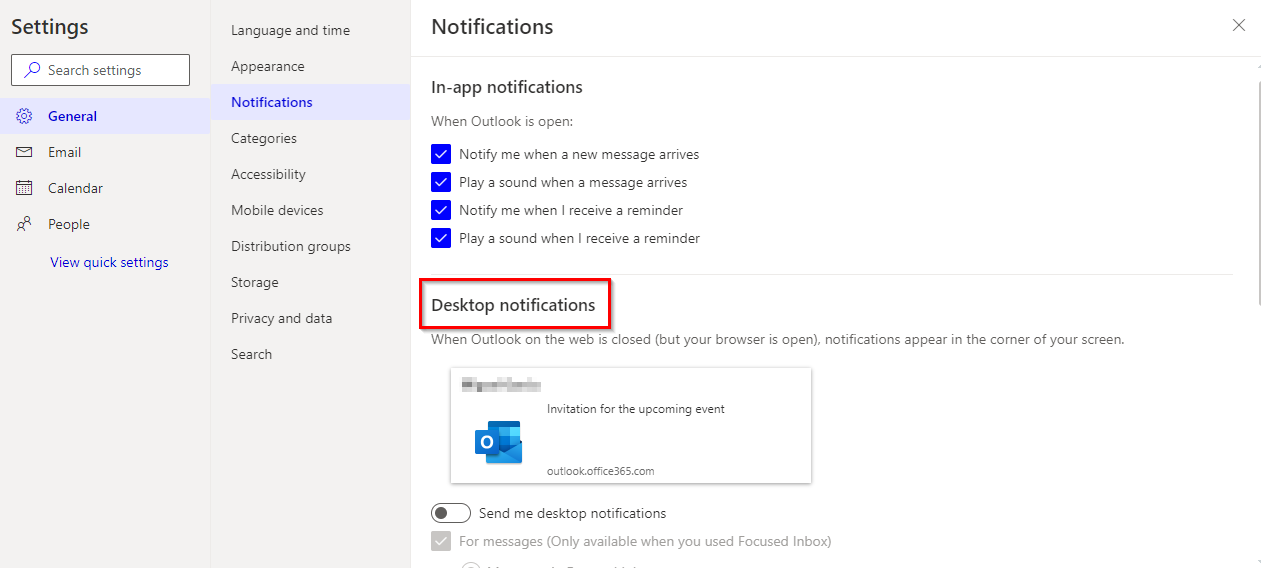The image size is (1261, 568).
Task: Select the Calendar settings category
Action: tap(105, 188)
